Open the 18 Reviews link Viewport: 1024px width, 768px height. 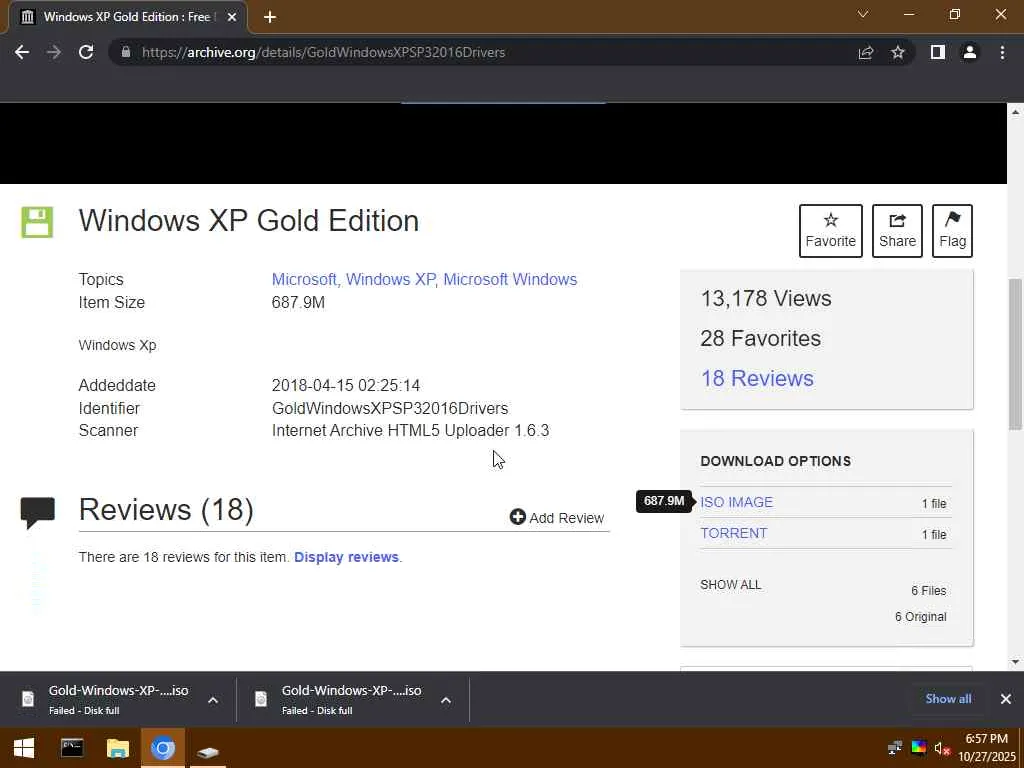pyautogui.click(x=757, y=378)
